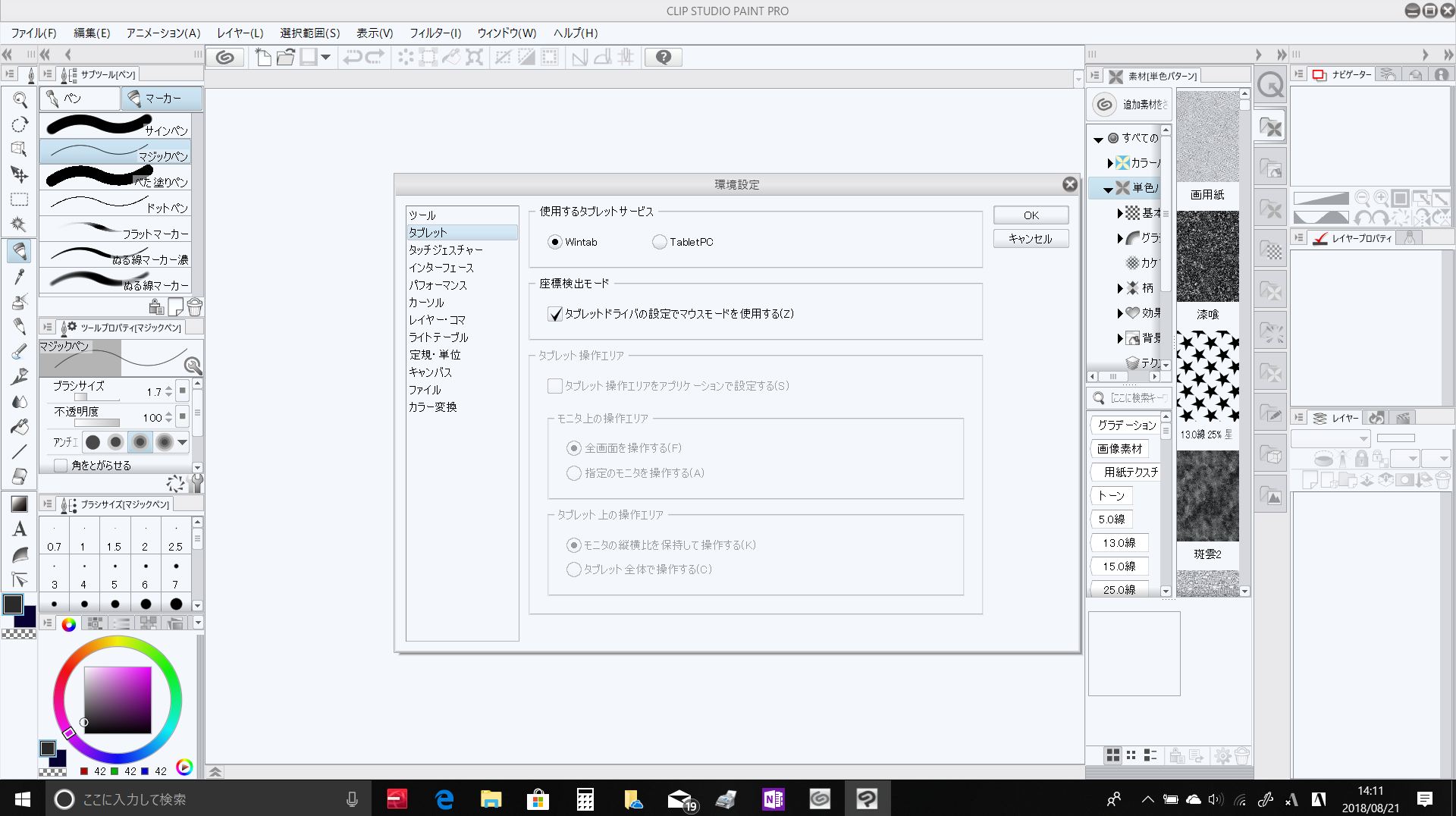Click inside the color wheel square

point(118,699)
